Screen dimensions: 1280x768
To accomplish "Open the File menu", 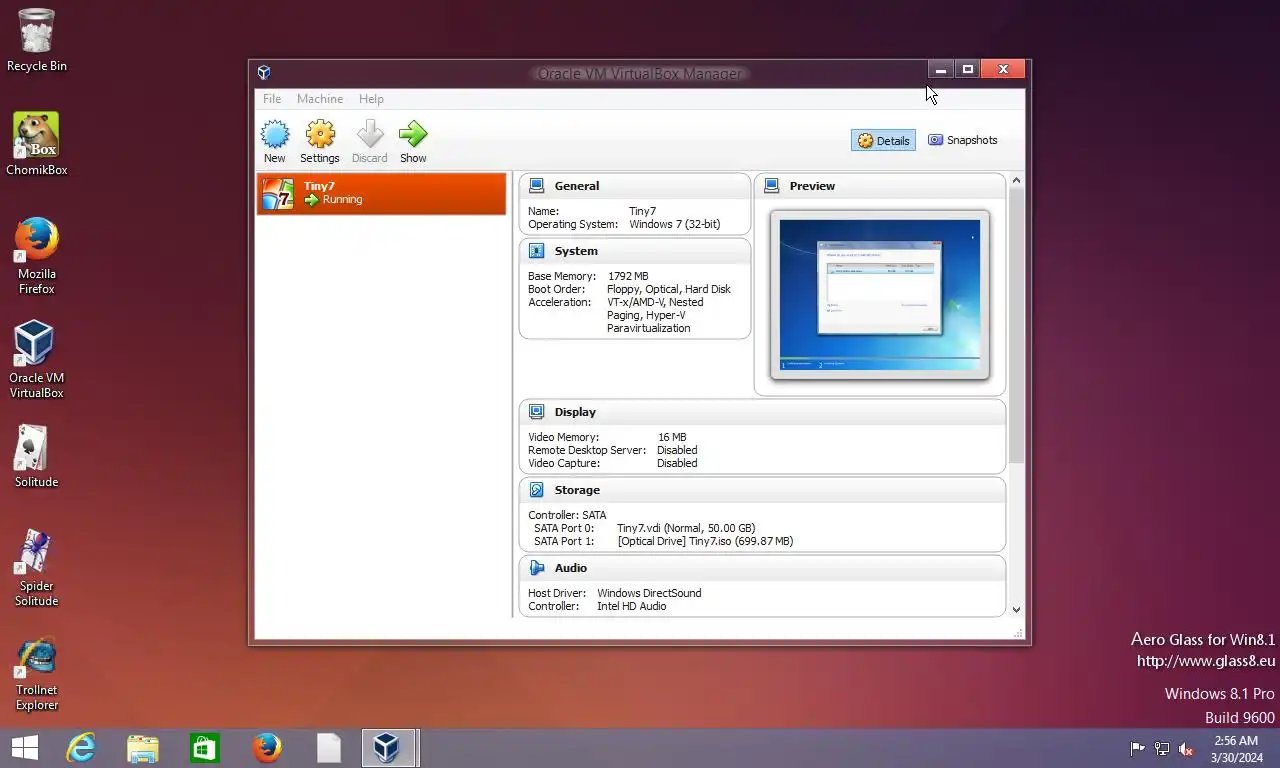I will pyautogui.click(x=272, y=99).
